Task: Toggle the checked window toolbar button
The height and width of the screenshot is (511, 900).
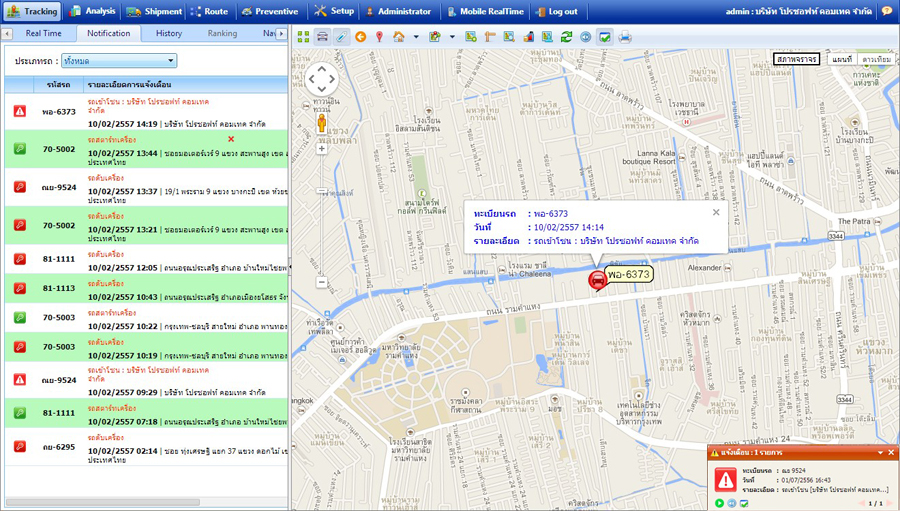Action: pos(604,37)
